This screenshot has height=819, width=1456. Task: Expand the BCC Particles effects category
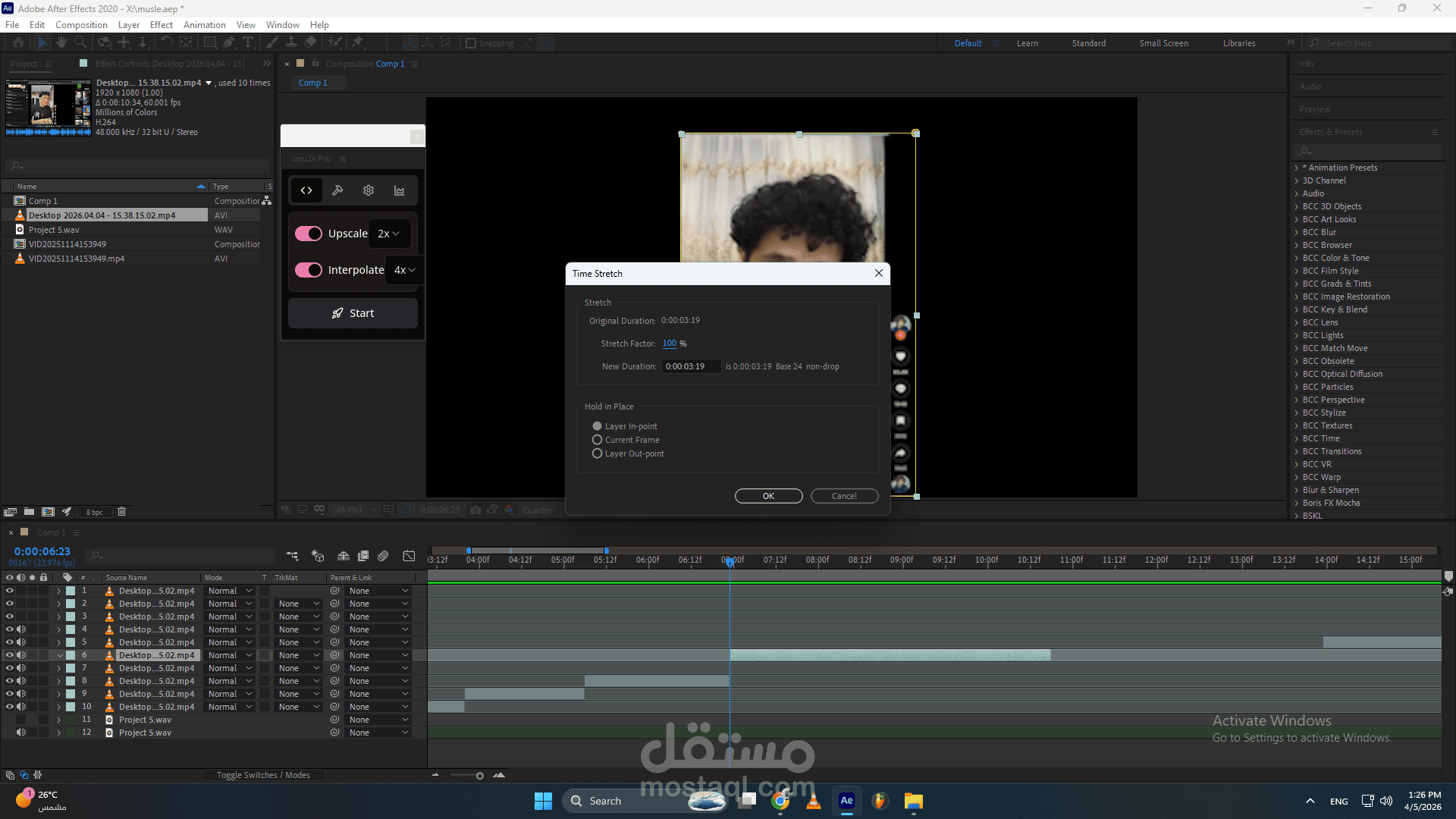tap(1297, 387)
